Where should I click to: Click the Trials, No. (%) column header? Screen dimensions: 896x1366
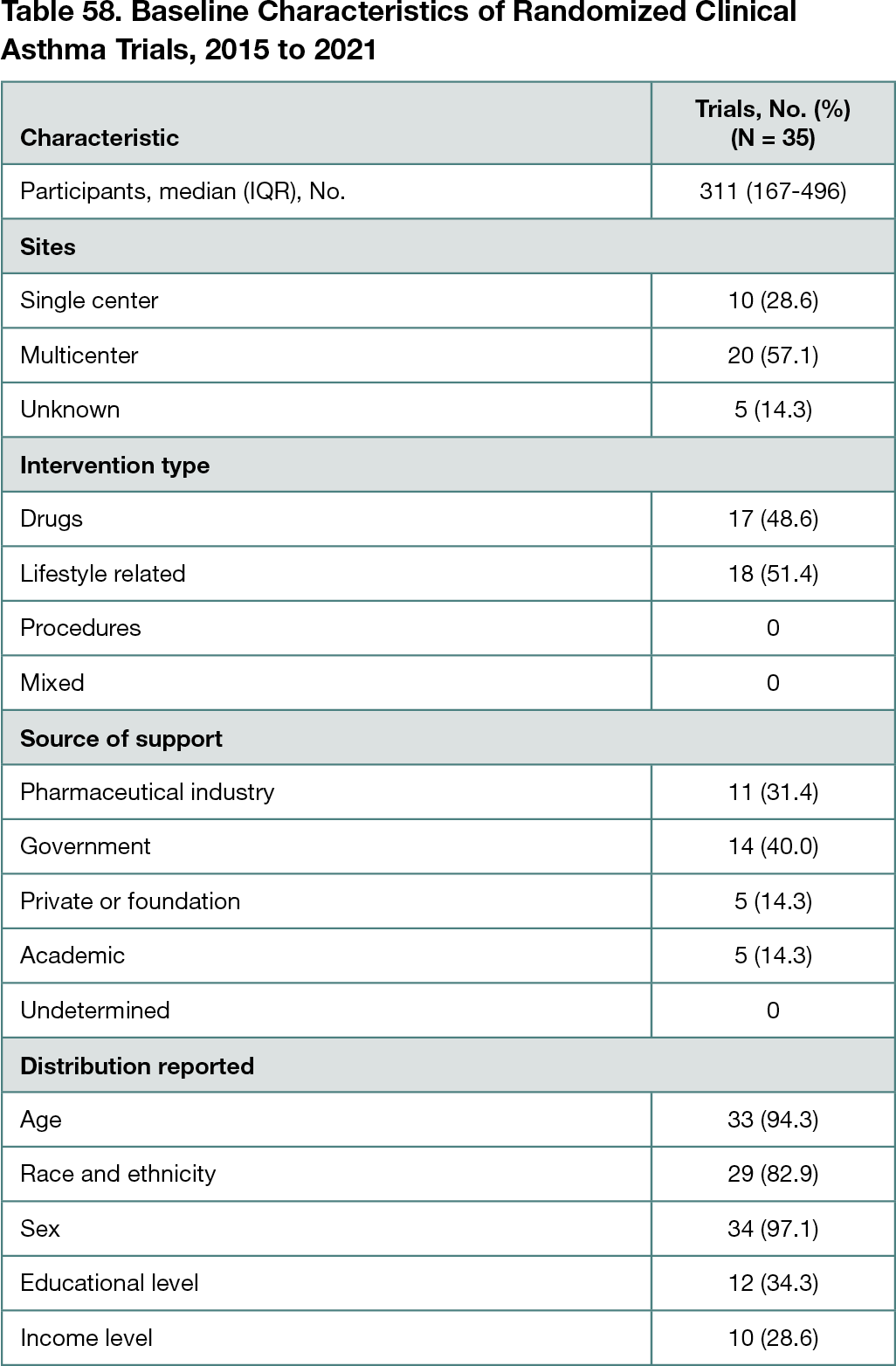pyautogui.click(x=773, y=123)
